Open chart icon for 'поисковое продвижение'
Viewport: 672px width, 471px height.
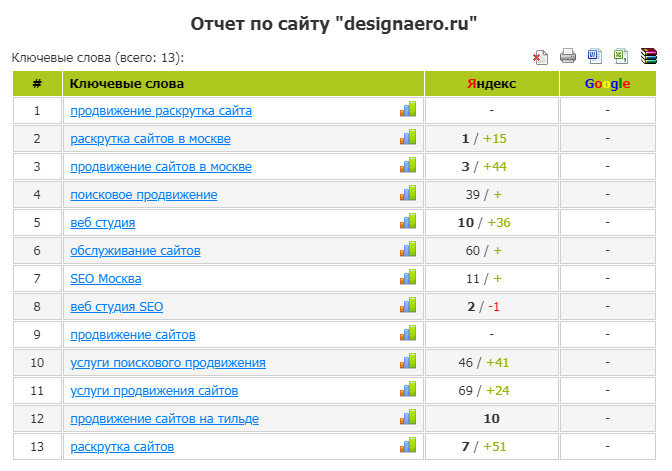[408, 193]
